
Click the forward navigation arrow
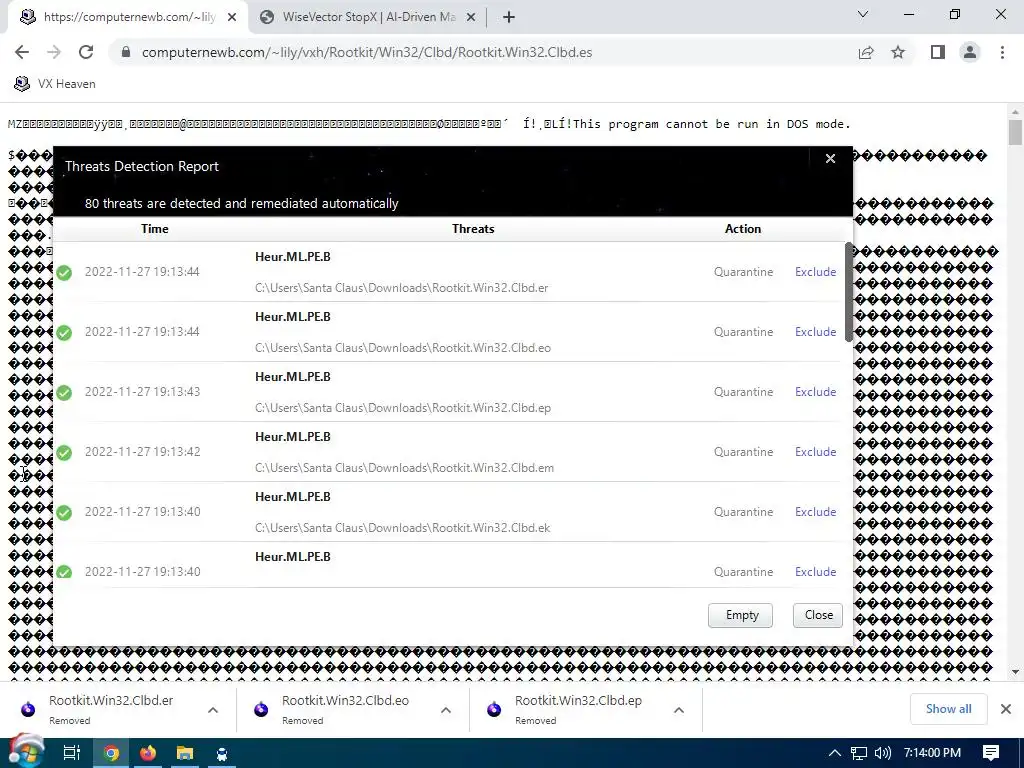[54, 52]
